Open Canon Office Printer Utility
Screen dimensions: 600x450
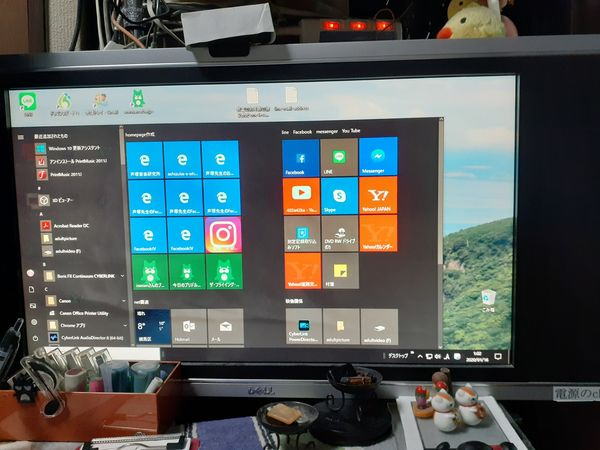[x=80, y=313]
